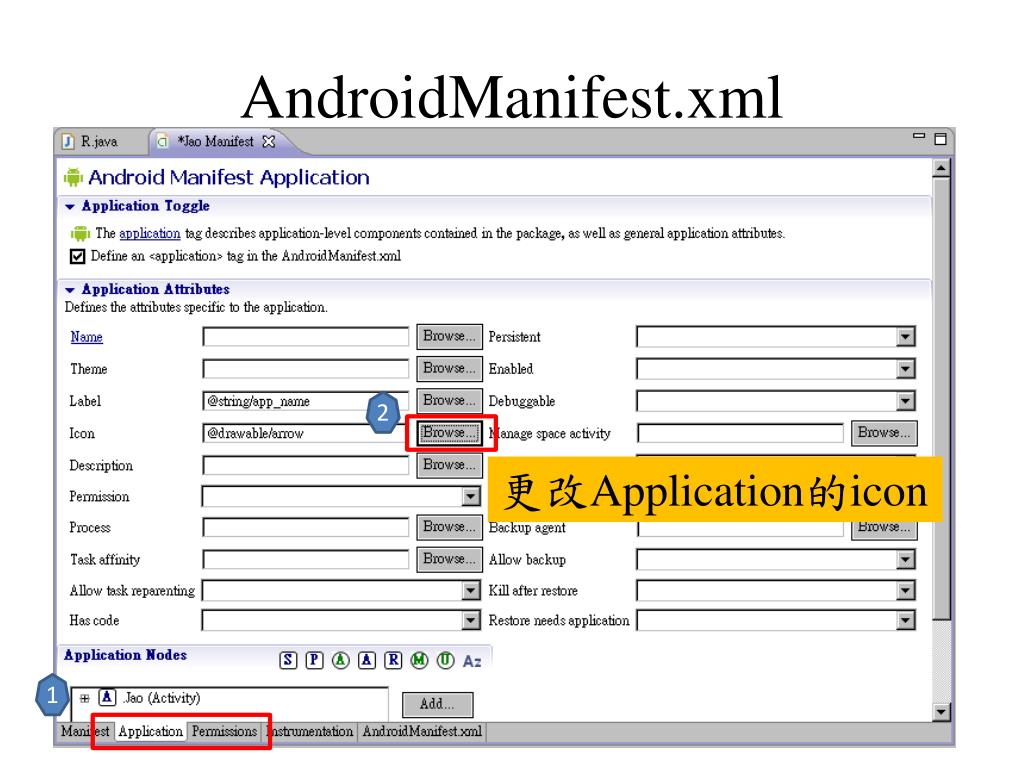Click the Jao activity A icon in nodes list
This screenshot has width=1024, height=768.
click(x=107, y=697)
